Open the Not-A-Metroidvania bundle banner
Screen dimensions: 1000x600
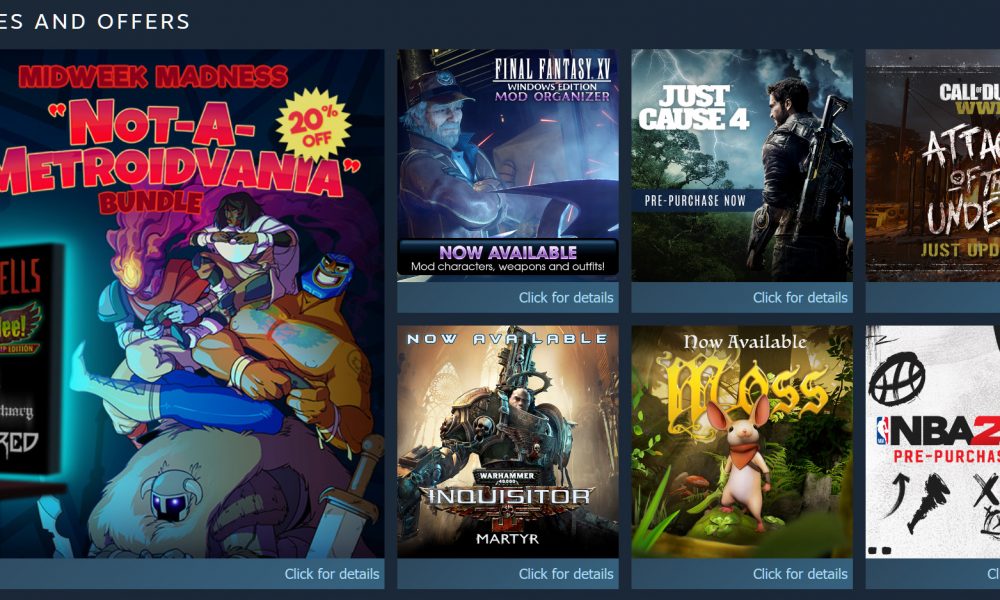[191, 304]
